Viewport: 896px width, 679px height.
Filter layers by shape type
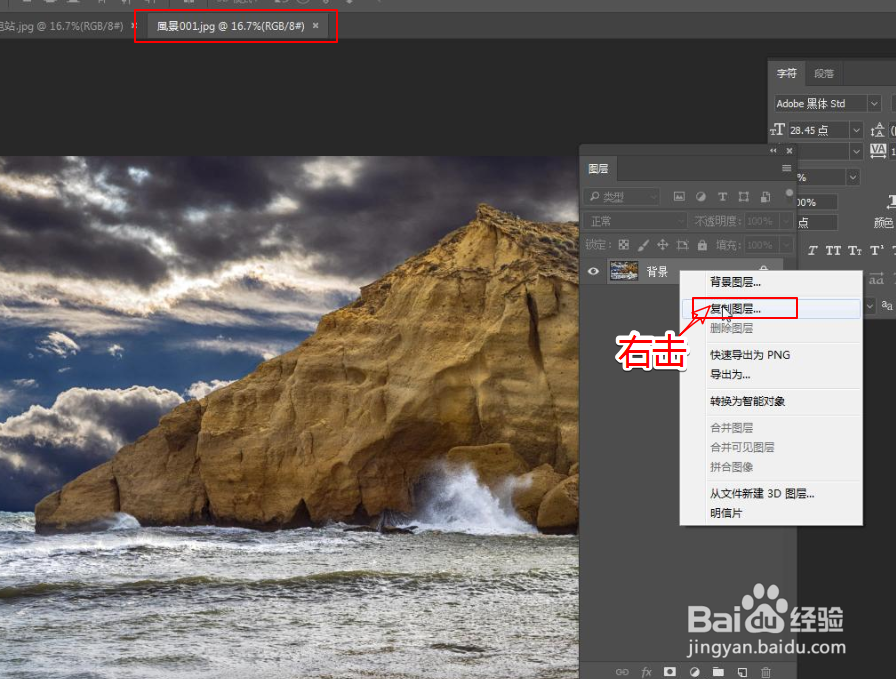coord(743,197)
